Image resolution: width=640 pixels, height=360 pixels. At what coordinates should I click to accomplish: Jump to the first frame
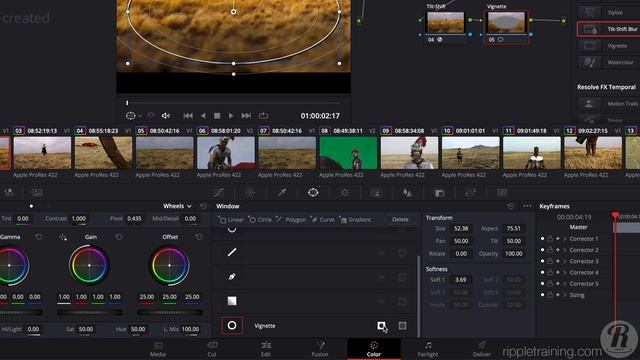188,116
